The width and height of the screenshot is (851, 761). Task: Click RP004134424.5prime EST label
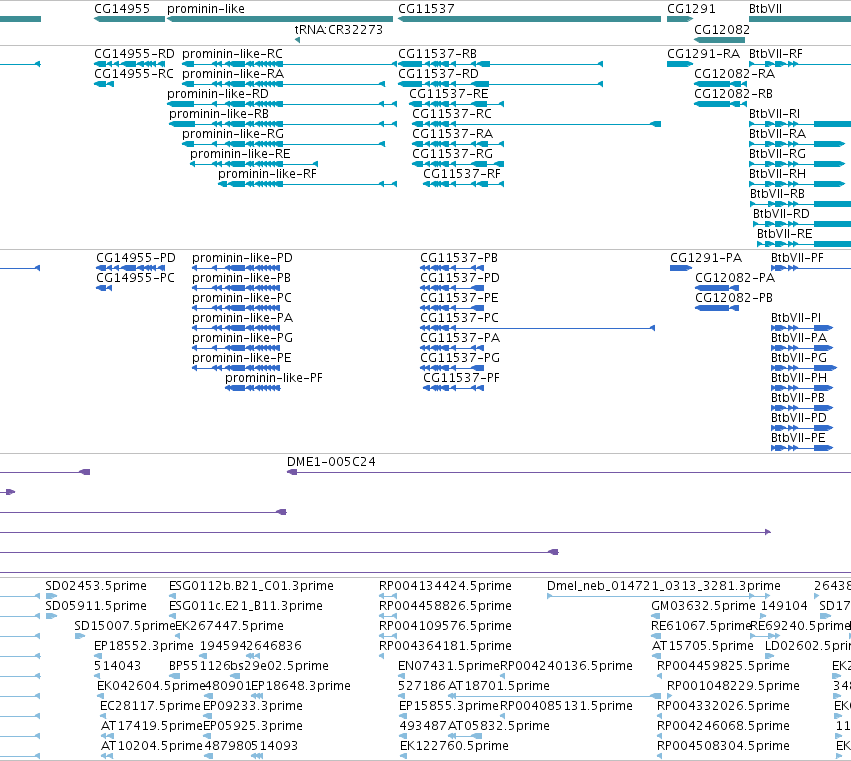tap(445, 587)
